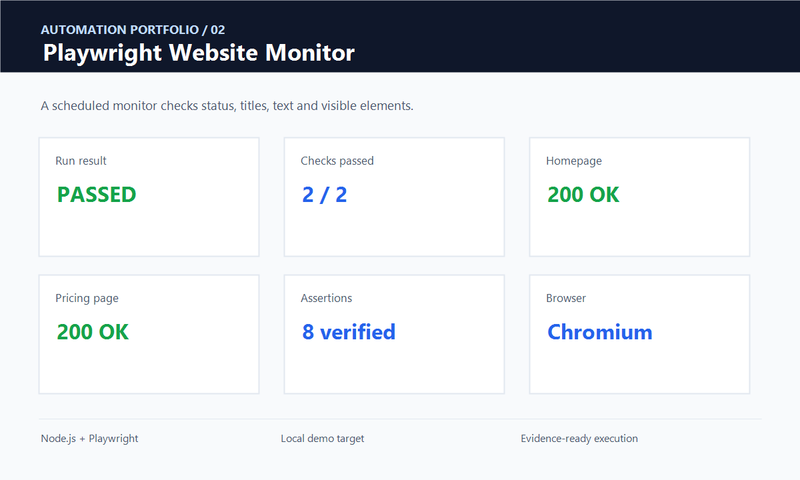Click the scheduled monitor description sentence
800x480 pixels.
tap(227, 106)
